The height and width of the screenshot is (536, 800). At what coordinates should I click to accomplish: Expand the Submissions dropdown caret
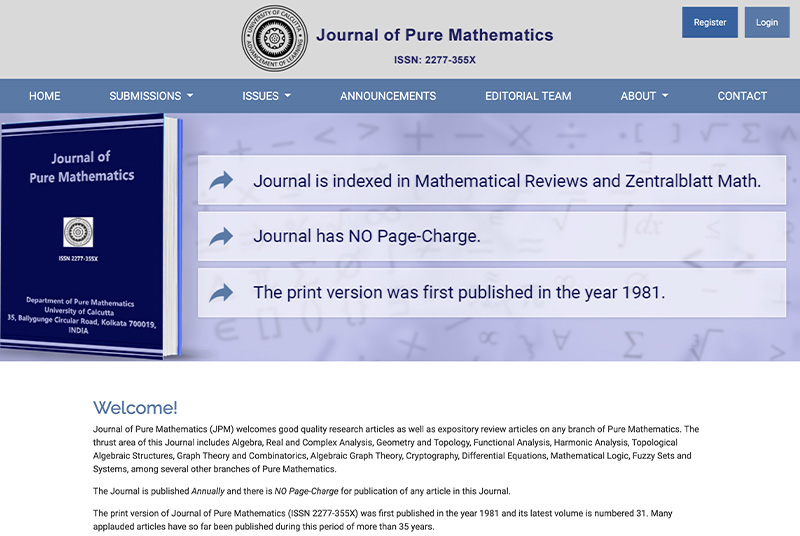(x=190, y=95)
